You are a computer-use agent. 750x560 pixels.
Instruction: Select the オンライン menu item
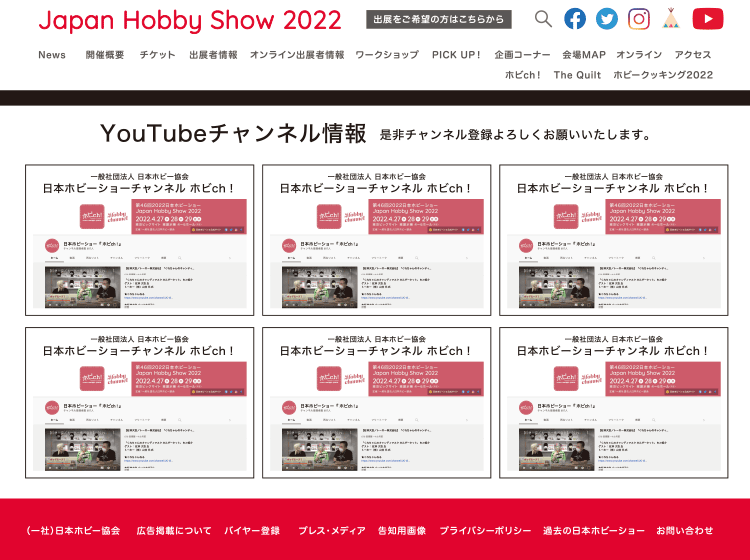click(x=639, y=55)
